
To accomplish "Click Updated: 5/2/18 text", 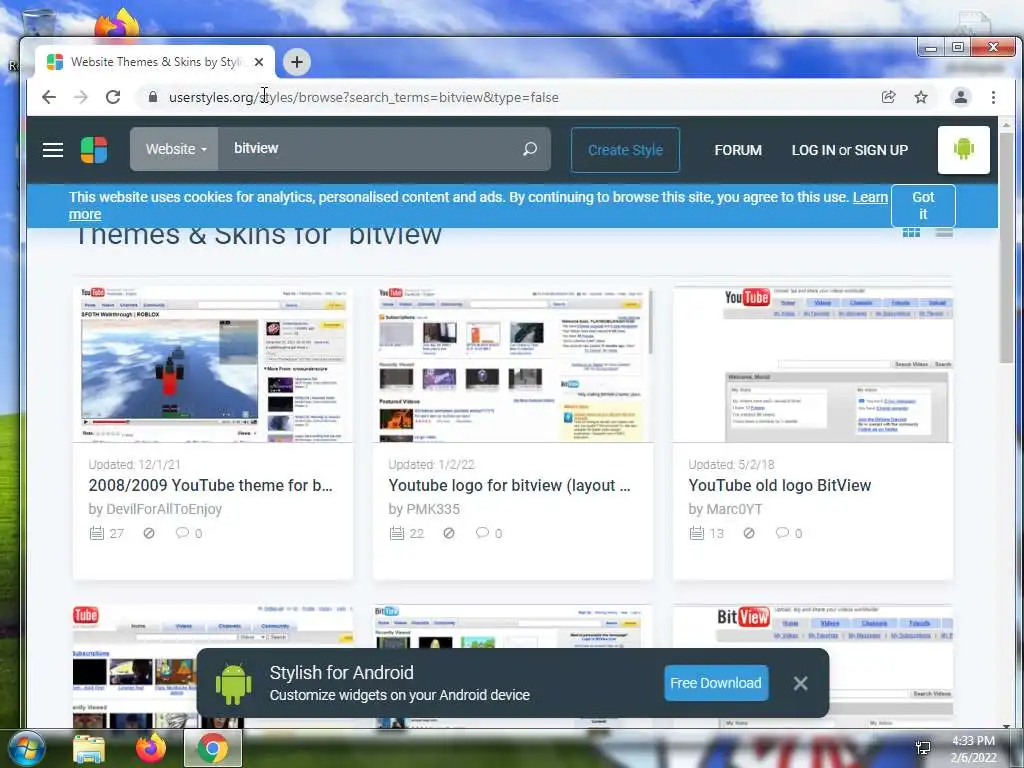I will pos(731,464).
